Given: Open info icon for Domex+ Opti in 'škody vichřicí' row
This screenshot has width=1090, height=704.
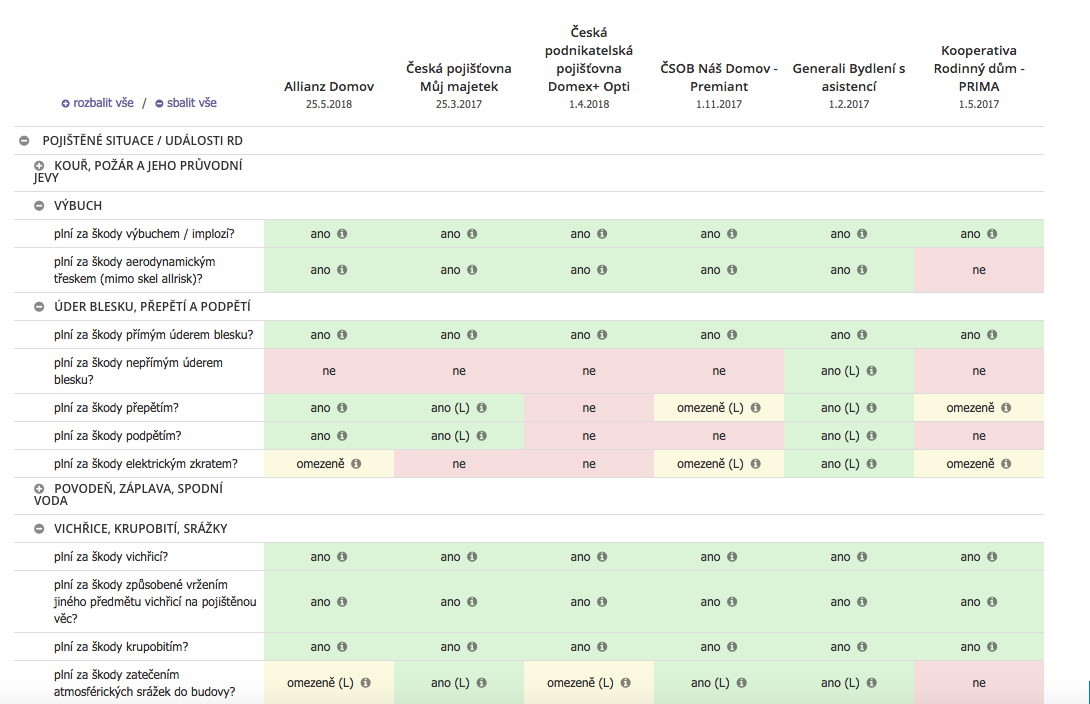Looking at the screenshot, I should click(602, 557).
